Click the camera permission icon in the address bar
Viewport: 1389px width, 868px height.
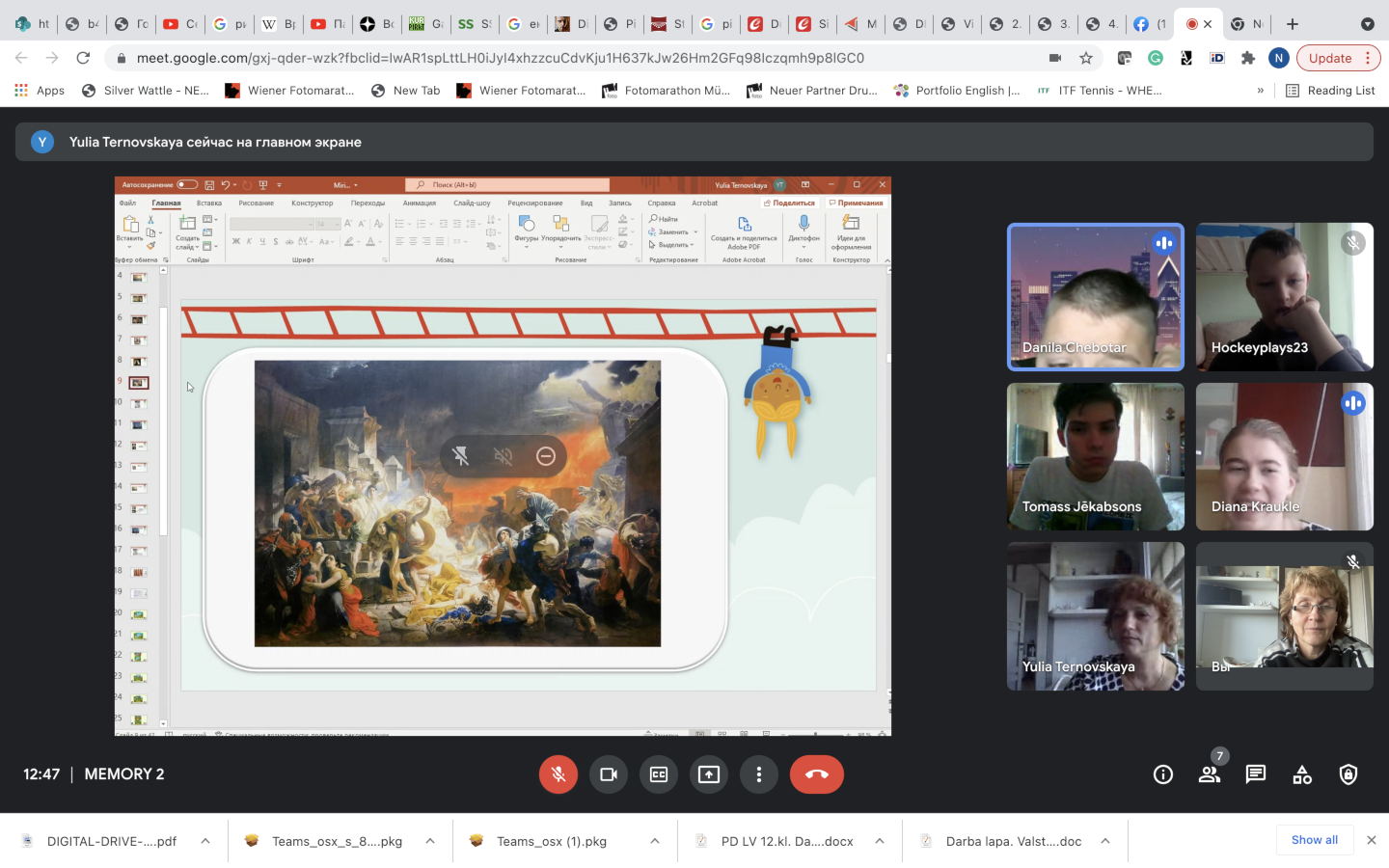pos(1055,58)
